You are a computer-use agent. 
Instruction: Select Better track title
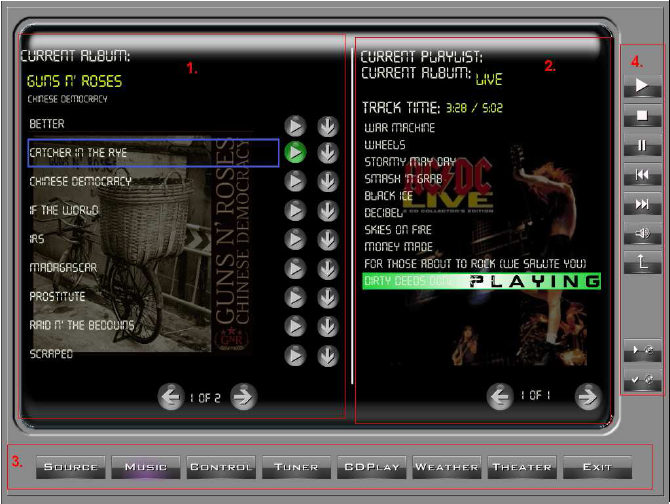tap(47, 124)
